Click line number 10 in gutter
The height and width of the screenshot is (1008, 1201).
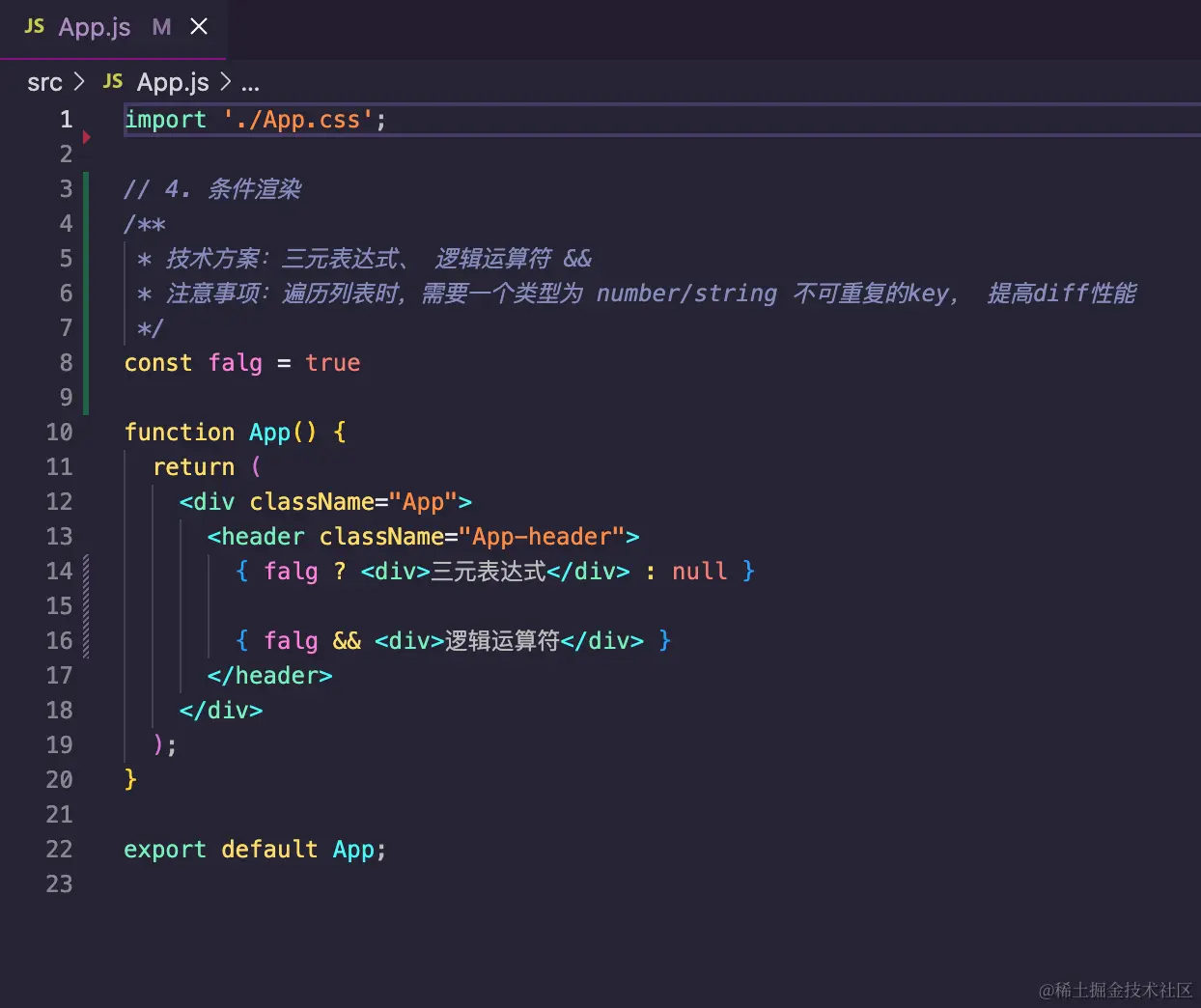[59, 433]
